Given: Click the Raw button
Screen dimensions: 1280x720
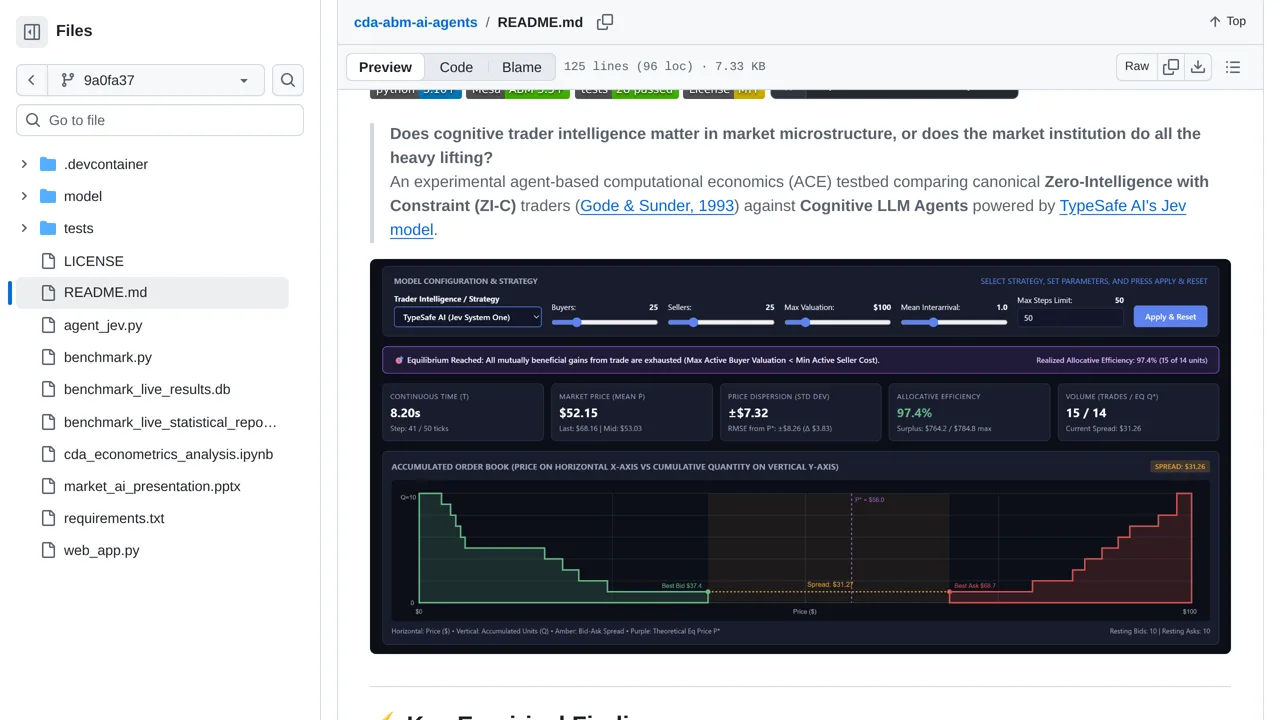Looking at the screenshot, I should [x=1137, y=67].
